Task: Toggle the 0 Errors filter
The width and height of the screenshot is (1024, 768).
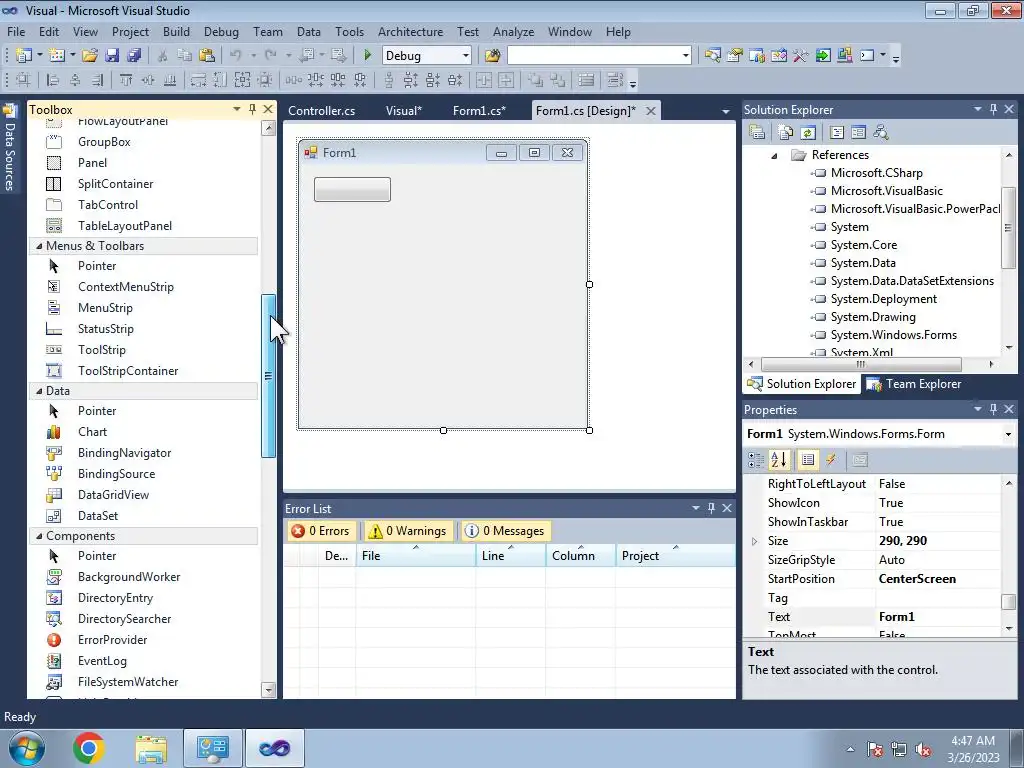Action: click(x=321, y=531)
